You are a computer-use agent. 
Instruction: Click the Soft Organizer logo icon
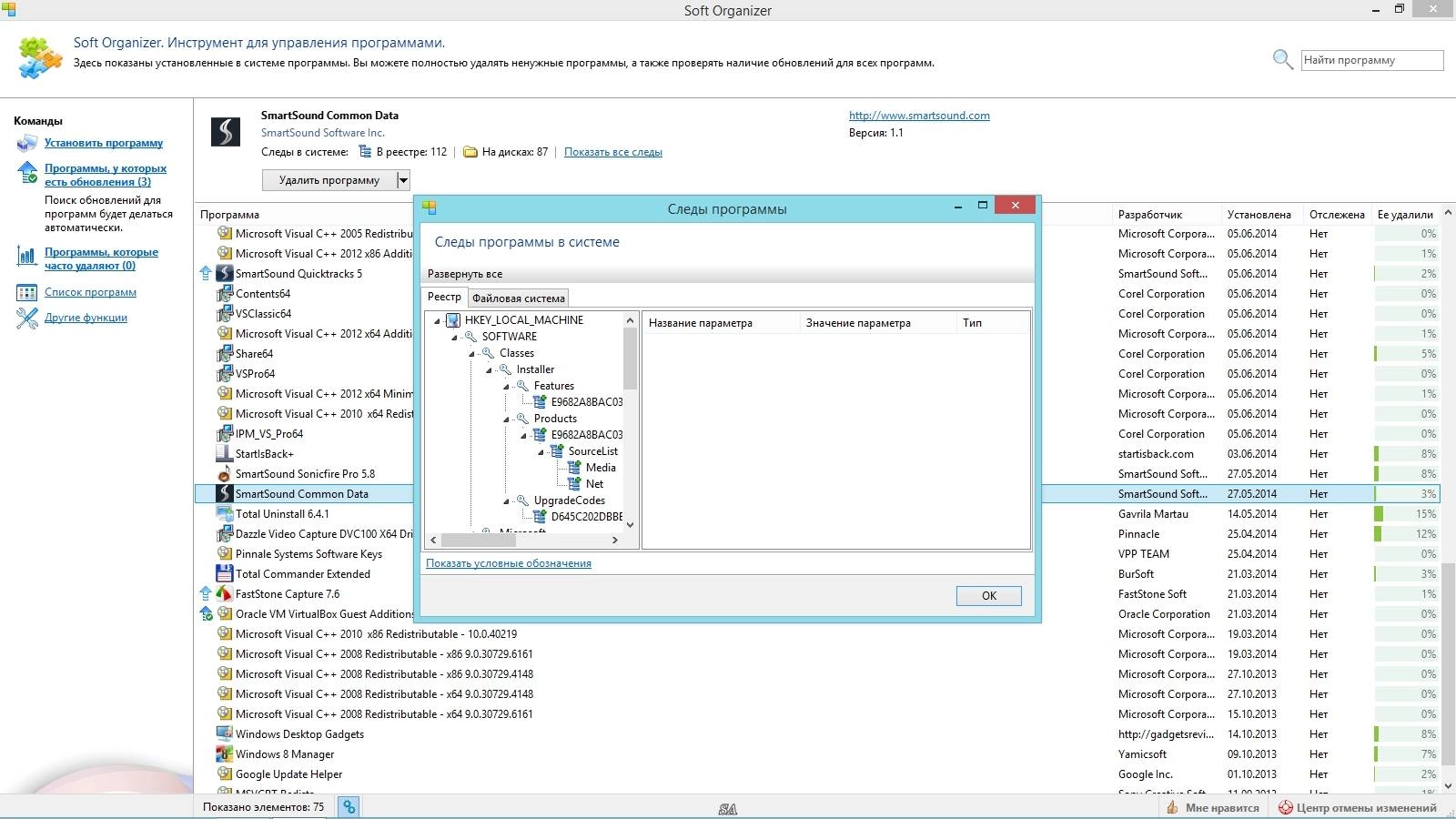click(x=40, y=58)
